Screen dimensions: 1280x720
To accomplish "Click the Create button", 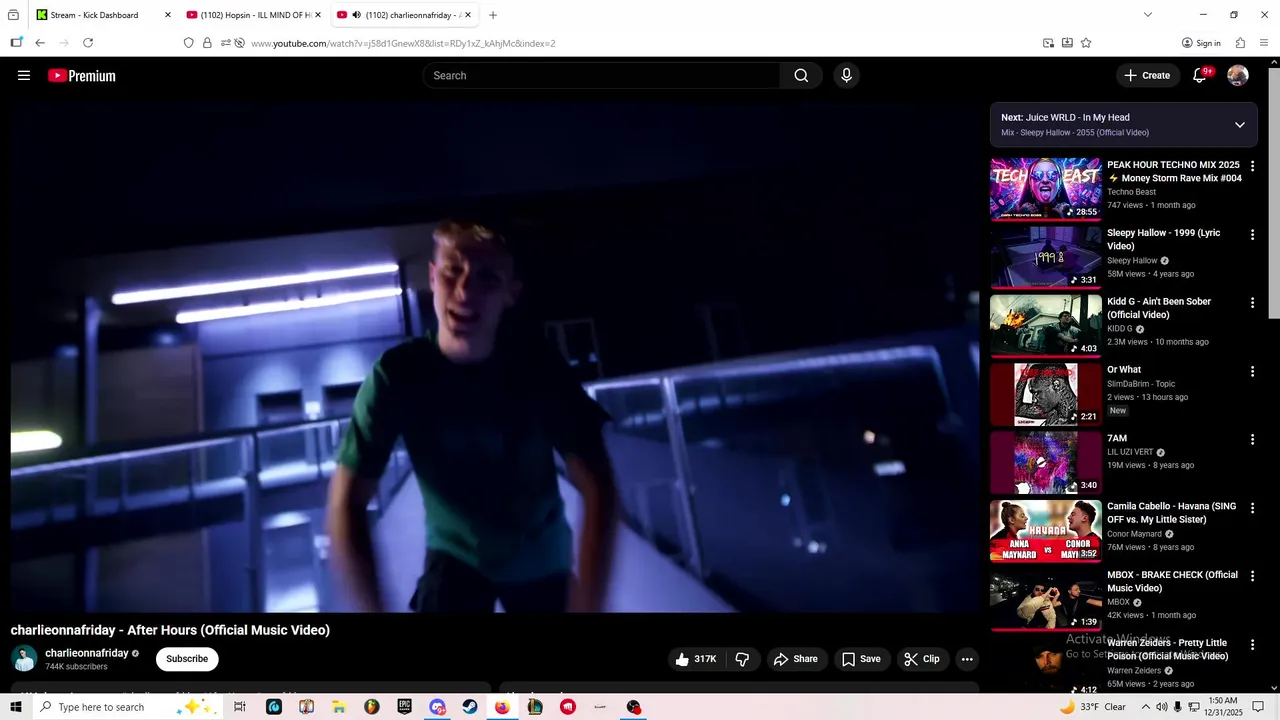I will [1147, 75].
